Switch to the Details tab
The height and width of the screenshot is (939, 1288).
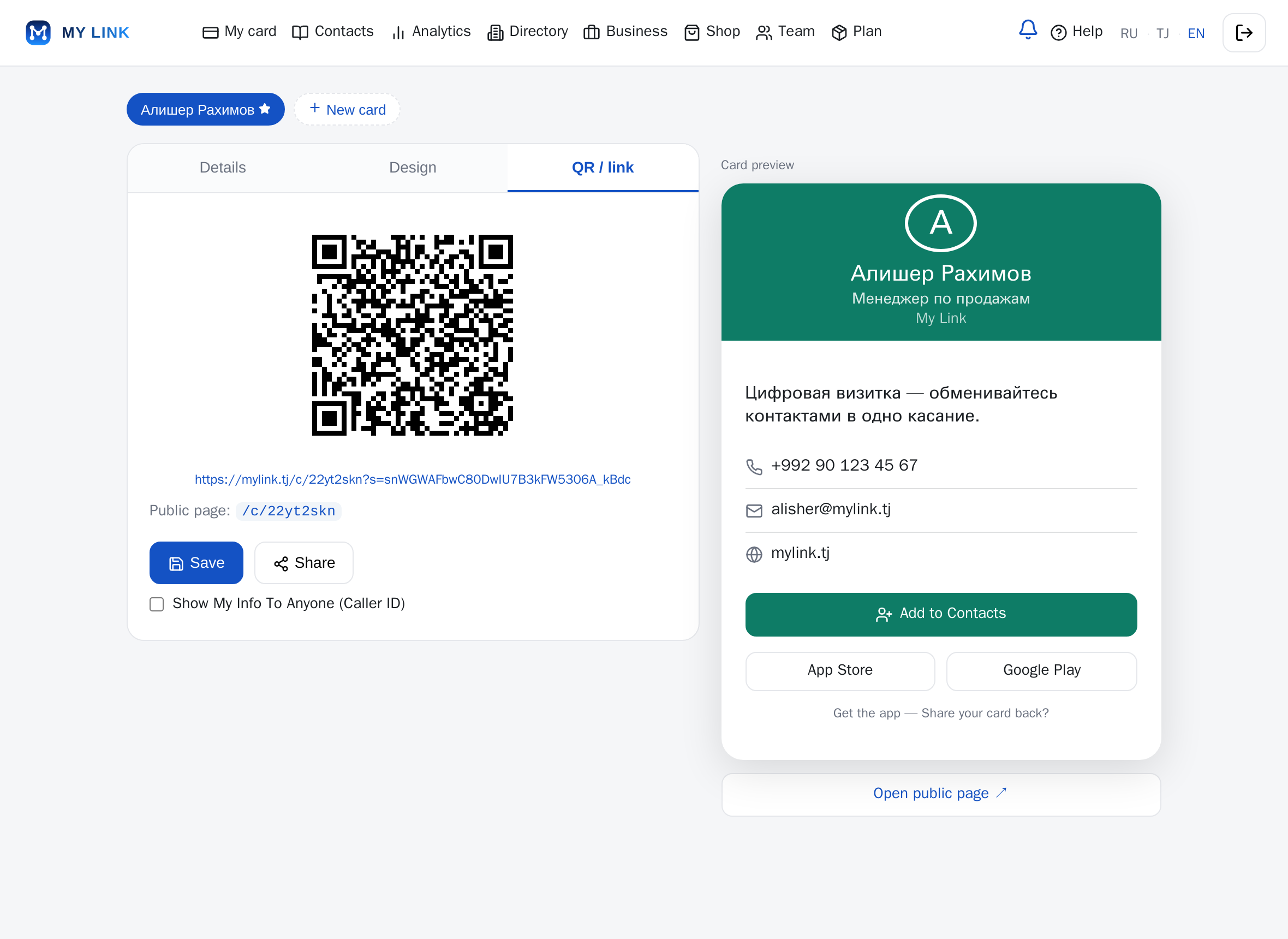223,168
